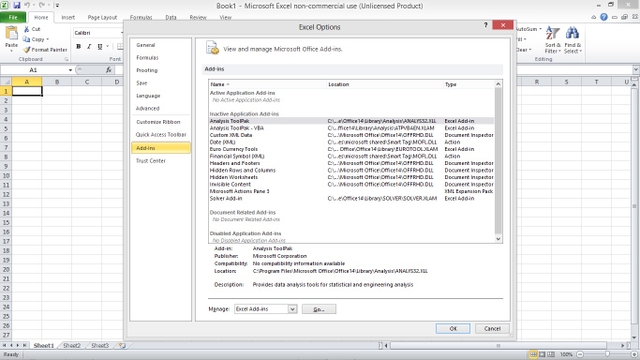Viewport: 640px width, 360px height.
Task: Select General category in Excel Options
Action: point(161,45)
